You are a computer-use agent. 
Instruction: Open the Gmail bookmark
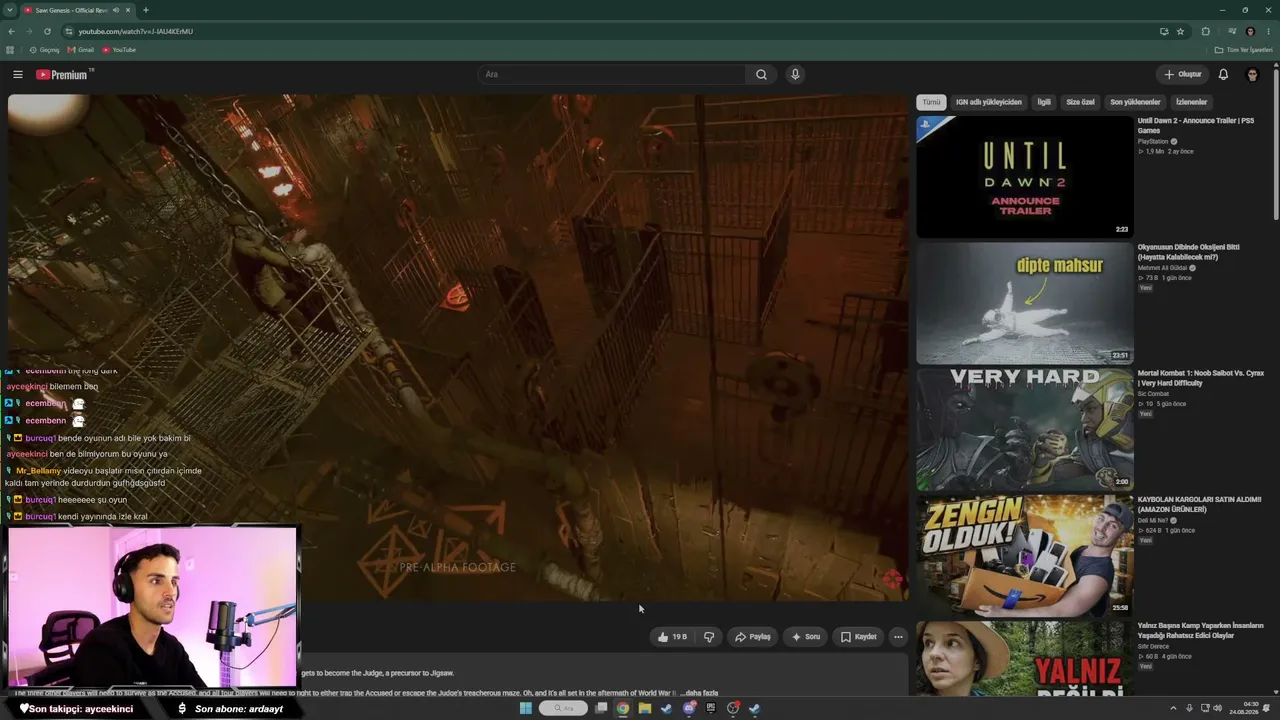tap(81, 50)
